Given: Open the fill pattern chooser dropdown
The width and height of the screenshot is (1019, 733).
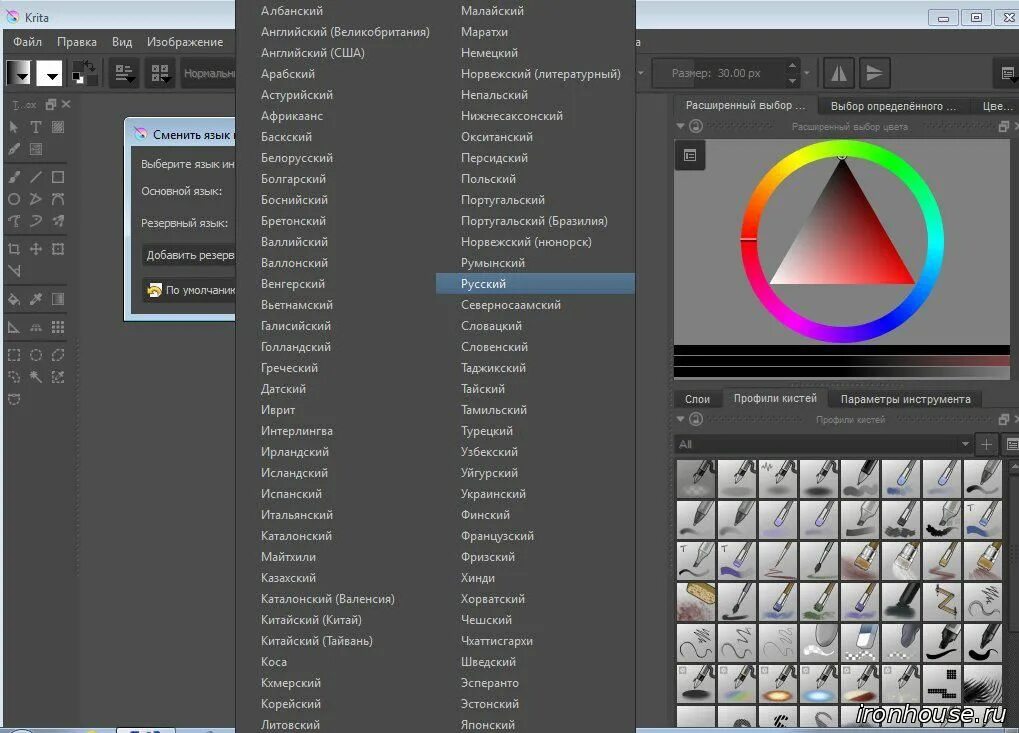Looking at the screenshot, I should point(49,73).
